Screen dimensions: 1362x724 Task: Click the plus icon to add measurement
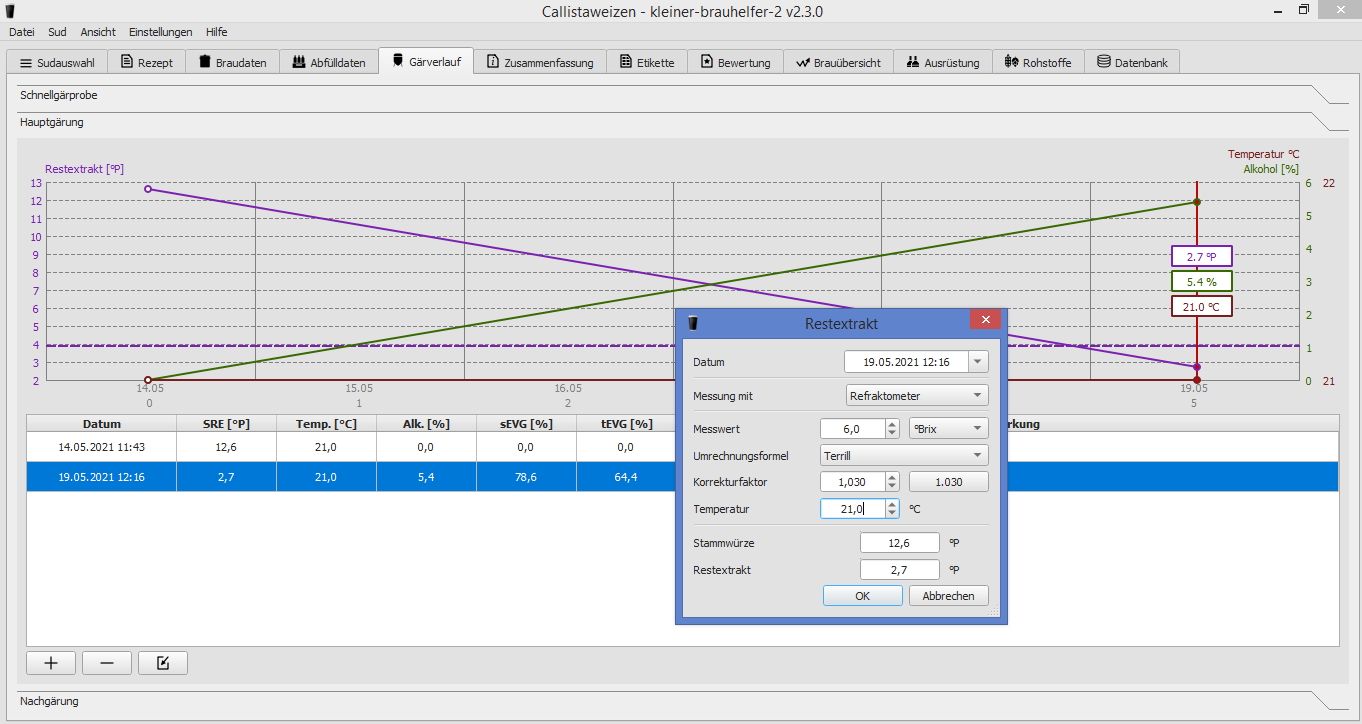coord(51,663)
